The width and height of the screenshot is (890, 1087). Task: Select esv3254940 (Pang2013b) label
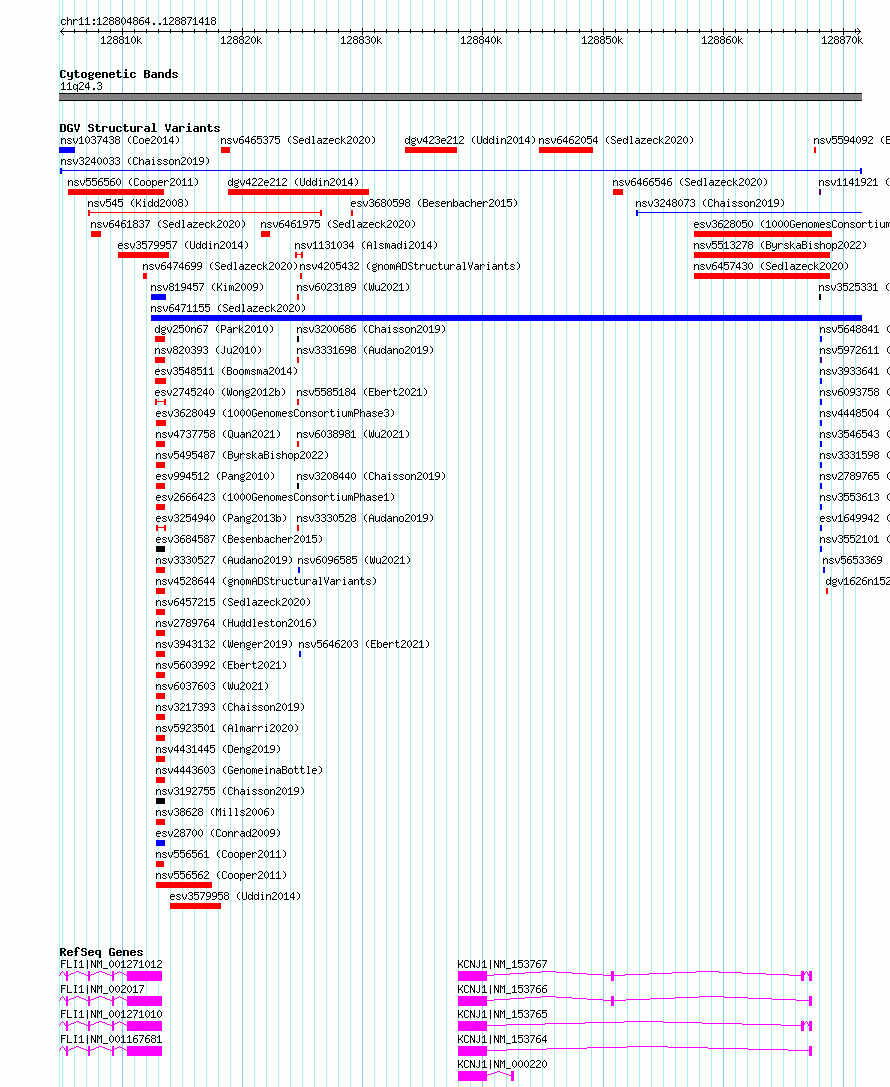coord(221,518)
